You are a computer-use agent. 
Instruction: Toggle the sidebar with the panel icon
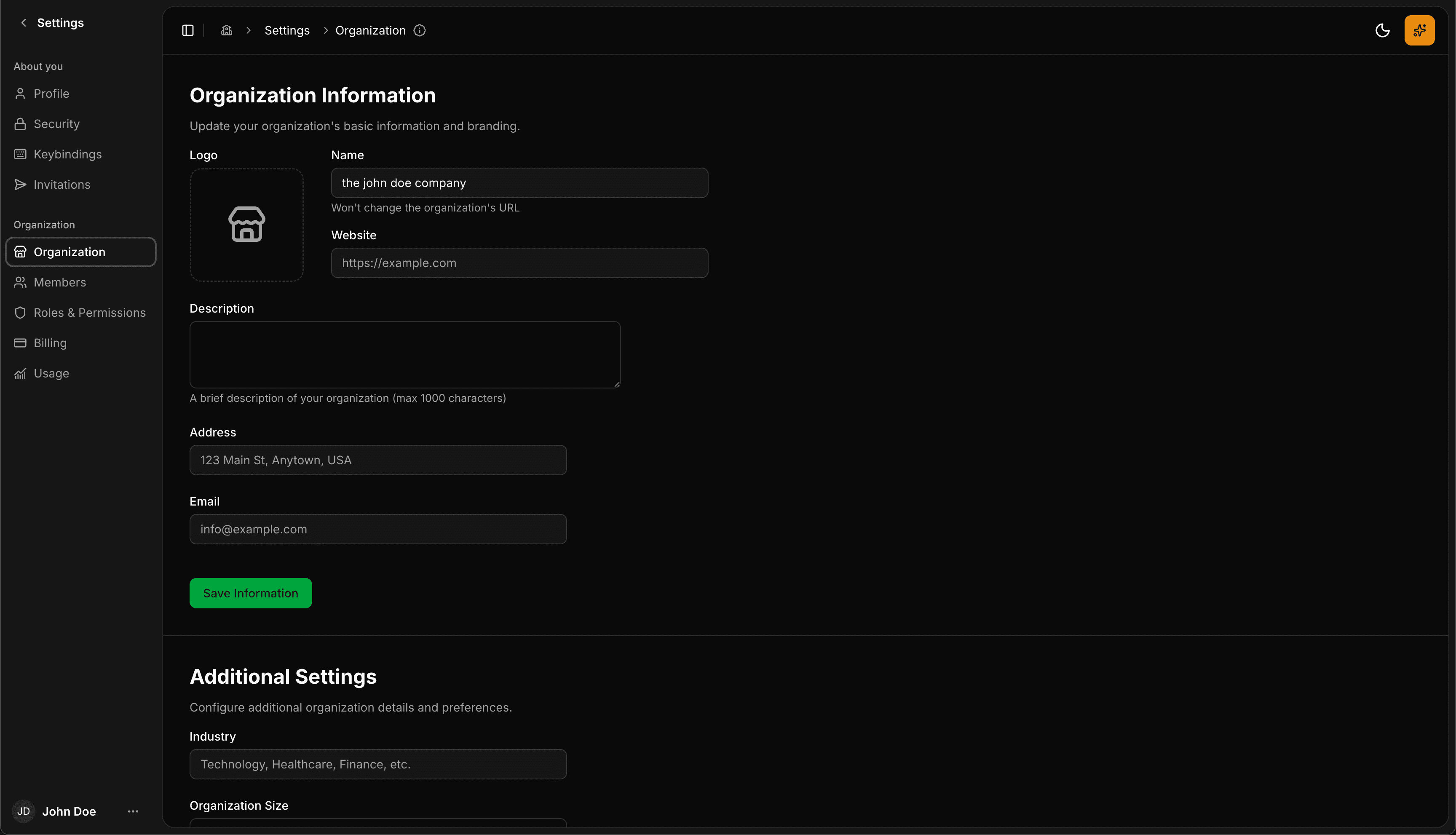(x=187, y=30)
